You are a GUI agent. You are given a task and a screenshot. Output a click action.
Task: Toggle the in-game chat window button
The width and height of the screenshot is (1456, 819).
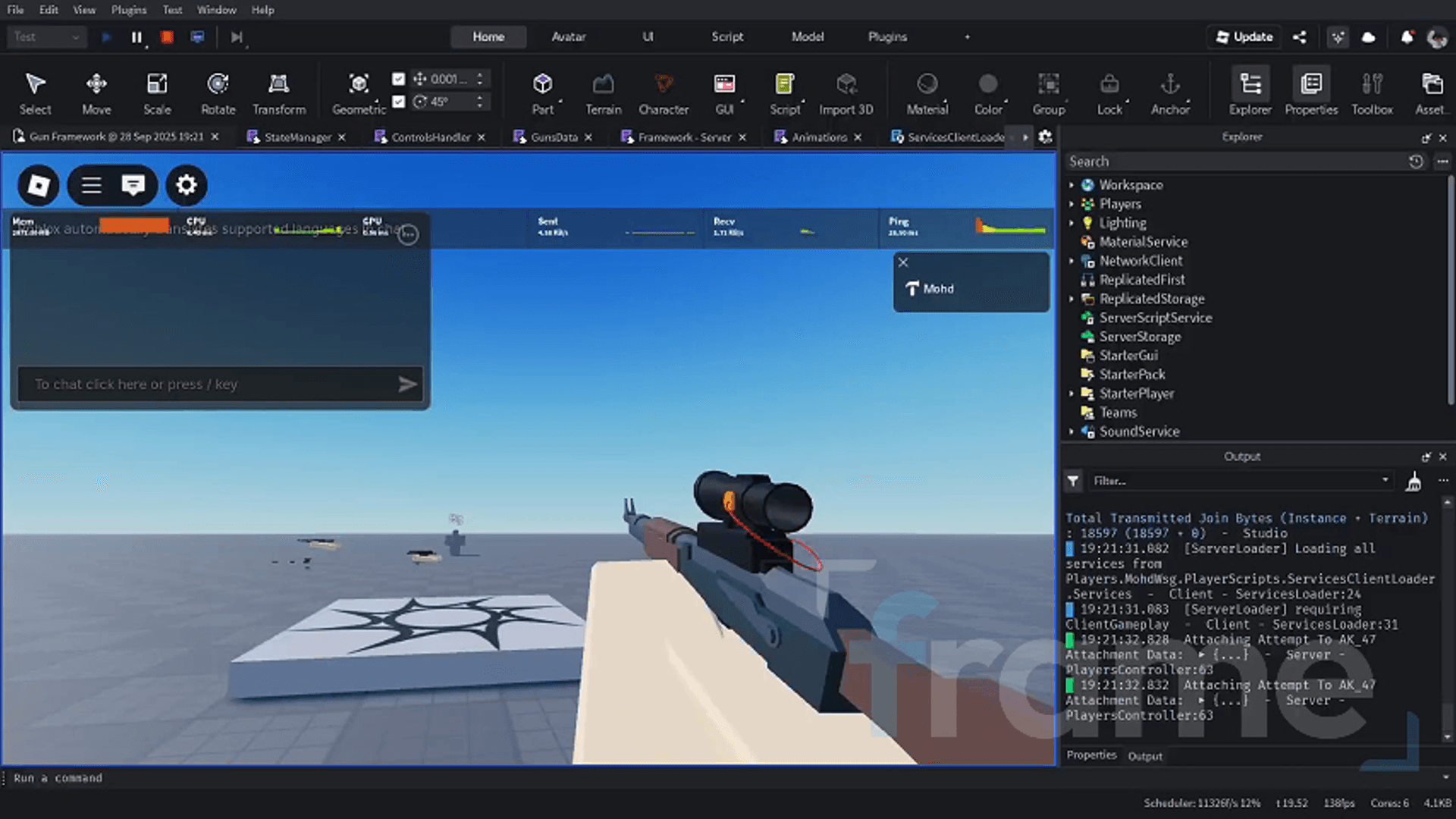pyautogui.click(x=133, y=185)
